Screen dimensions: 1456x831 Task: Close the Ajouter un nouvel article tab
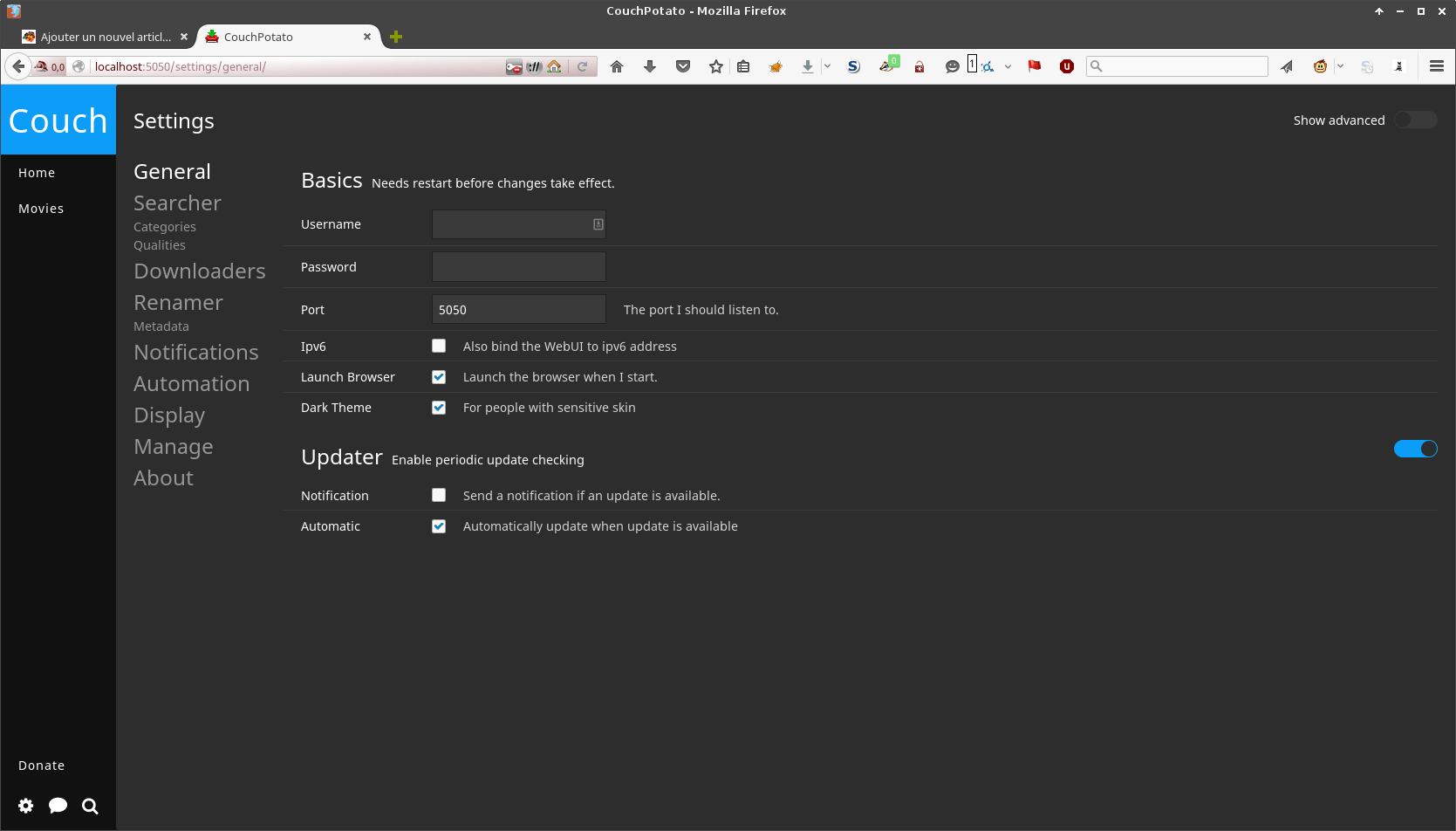click(184, 37)
